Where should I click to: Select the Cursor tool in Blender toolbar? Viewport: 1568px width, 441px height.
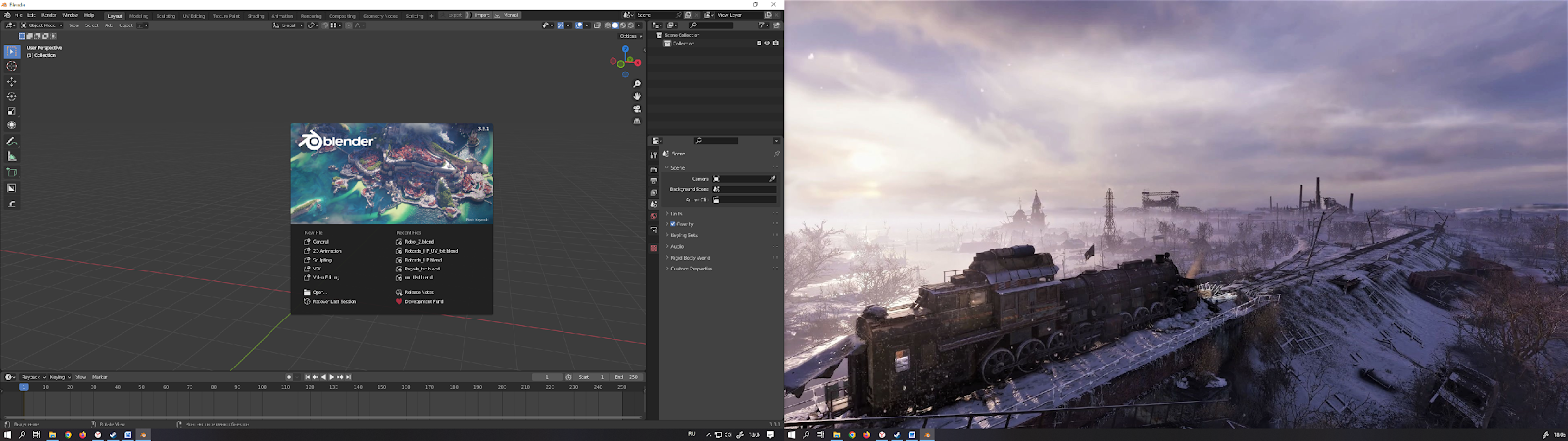[12, 66]
